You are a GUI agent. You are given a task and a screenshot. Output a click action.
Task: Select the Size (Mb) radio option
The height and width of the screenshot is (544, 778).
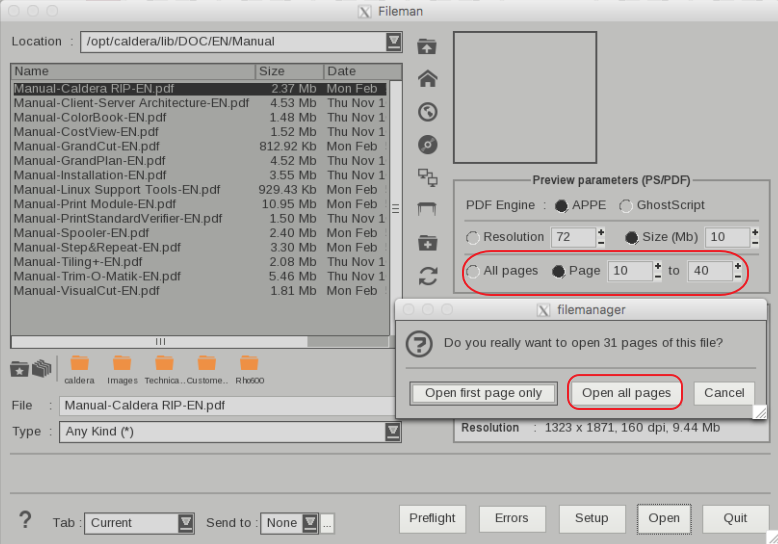pyautogui.click(x=631, y=238)
